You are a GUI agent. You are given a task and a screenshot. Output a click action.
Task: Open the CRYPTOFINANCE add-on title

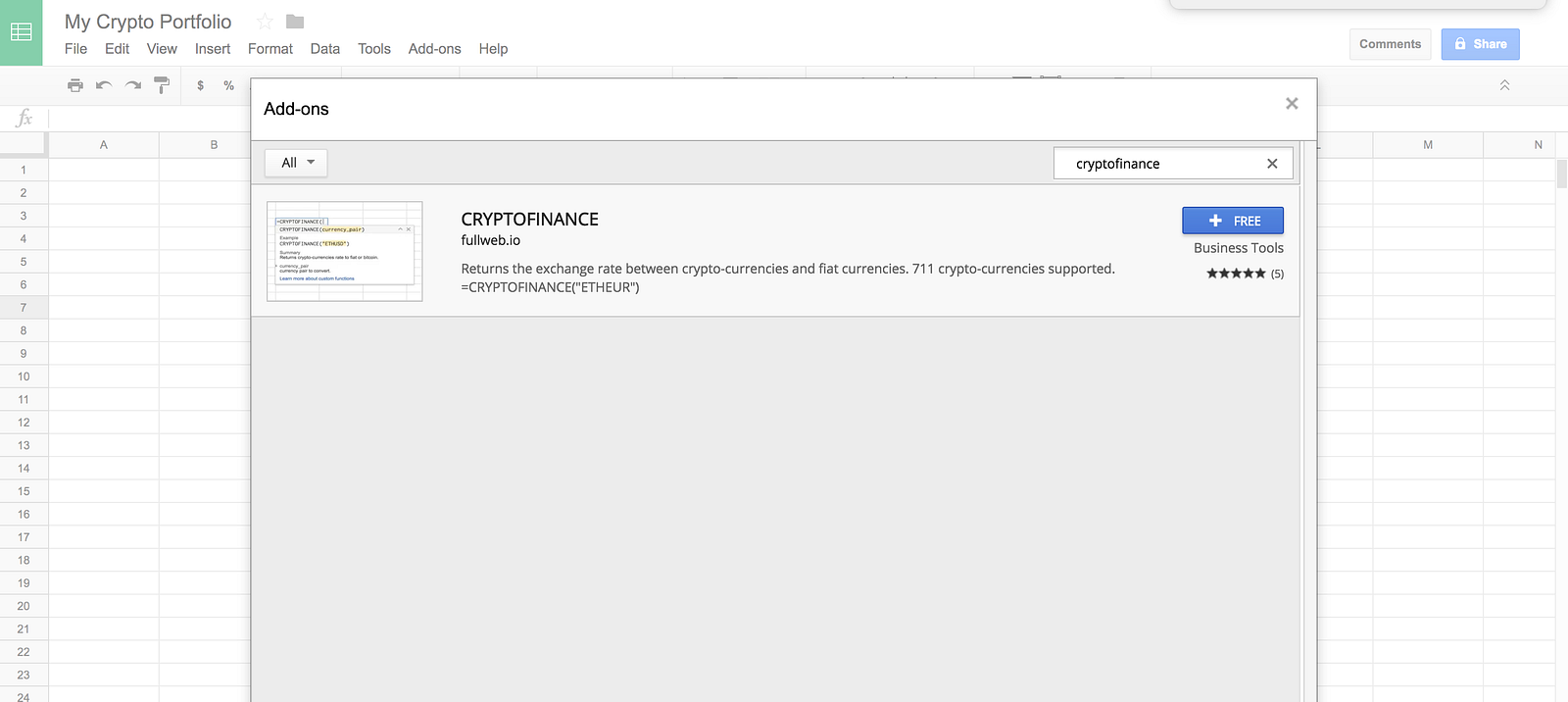[530, 220]
